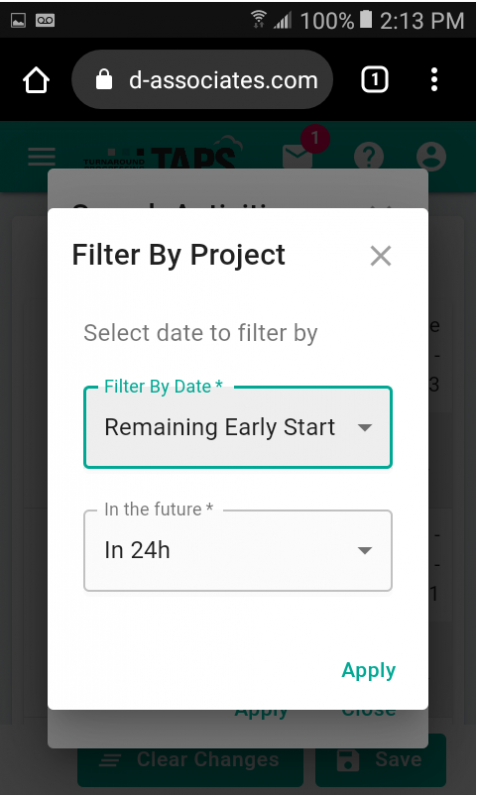Close the Filter By Project dialog
Image resolution: width=477 pixels, height=796 pixels.
tap(381, 256)
